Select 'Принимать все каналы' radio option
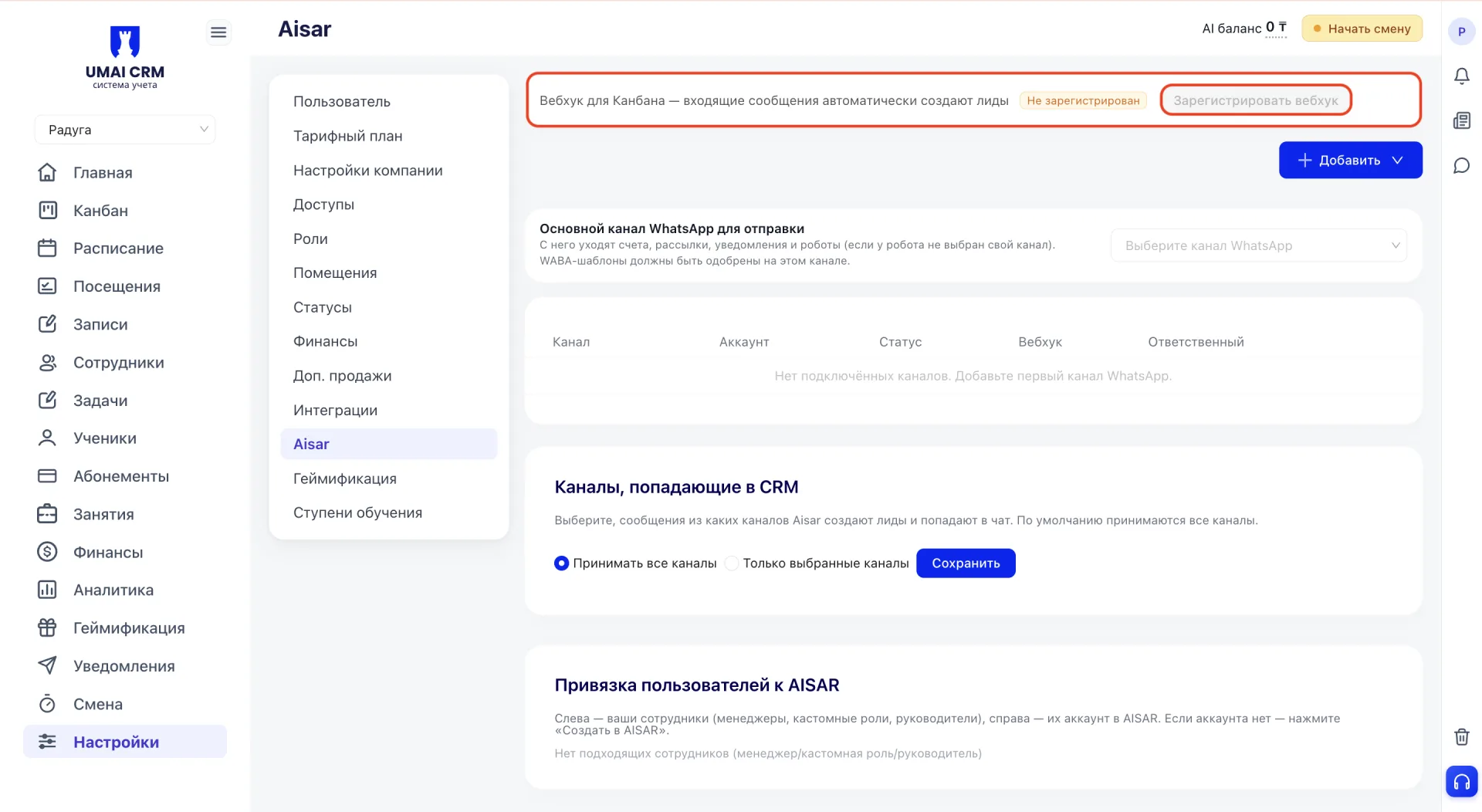Screen dimensions: 1482x812 click(x=561, y=563)
